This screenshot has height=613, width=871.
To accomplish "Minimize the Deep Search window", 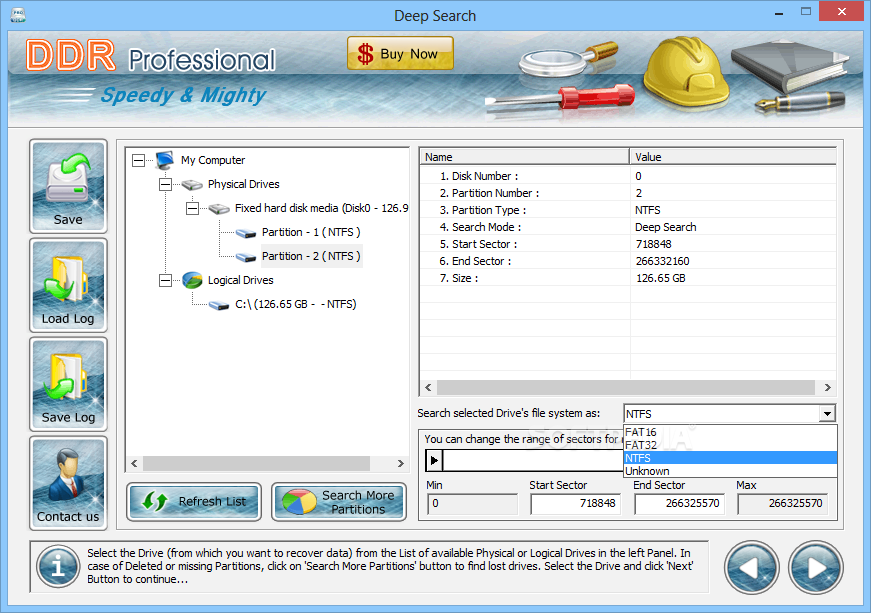I will [x=779, y=12].
